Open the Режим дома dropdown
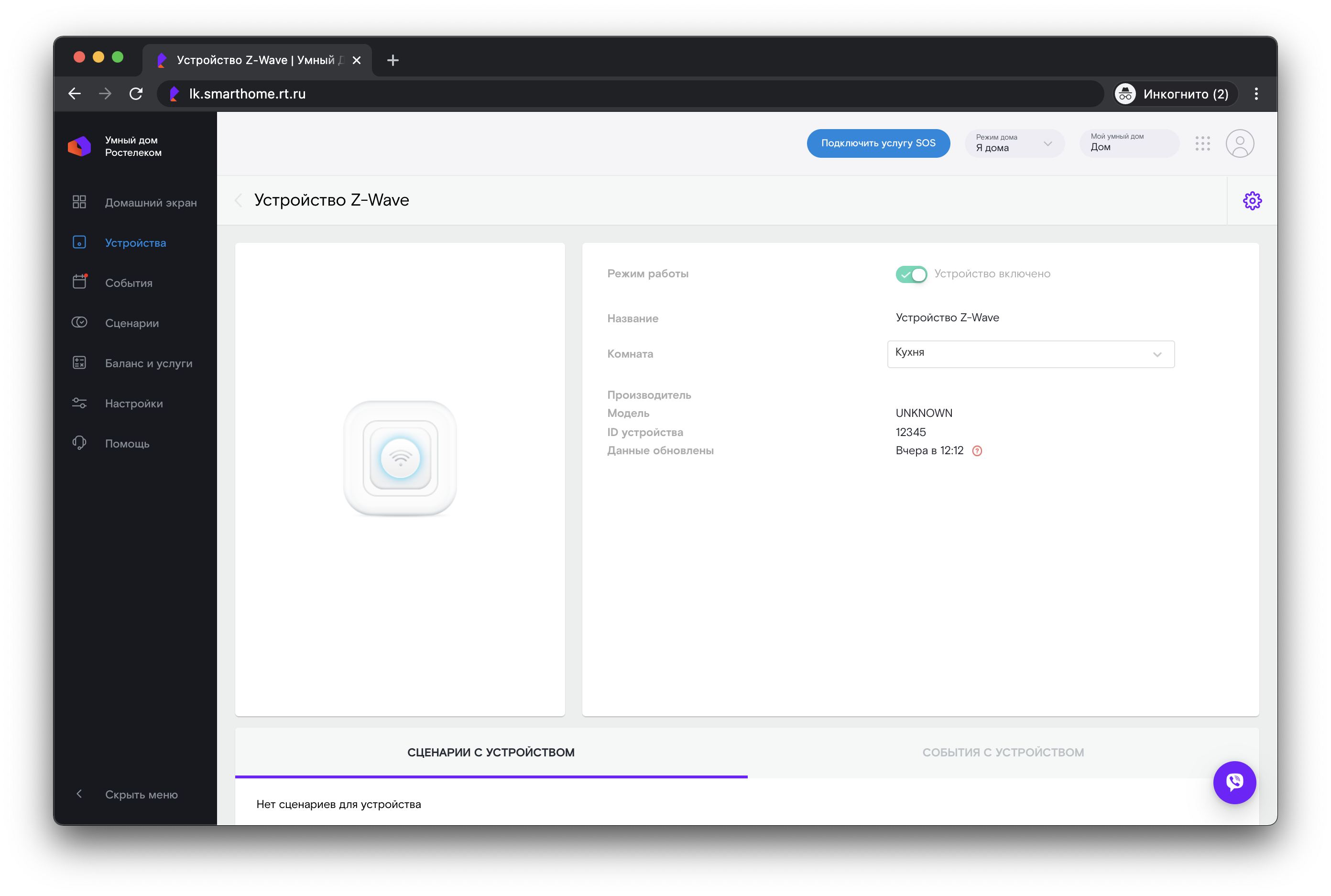Viewport: 1331px width, 896px height. pos(1014,143)
